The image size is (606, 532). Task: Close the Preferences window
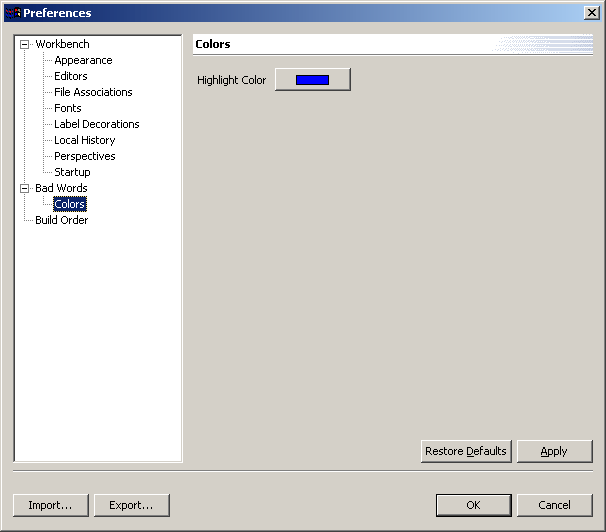tap(592, 13)
